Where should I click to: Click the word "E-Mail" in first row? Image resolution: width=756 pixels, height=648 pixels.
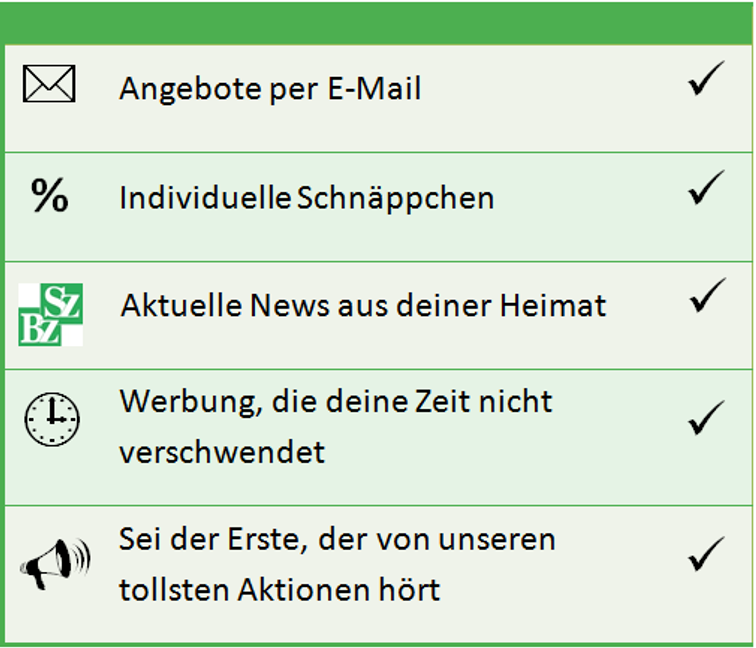374,88
